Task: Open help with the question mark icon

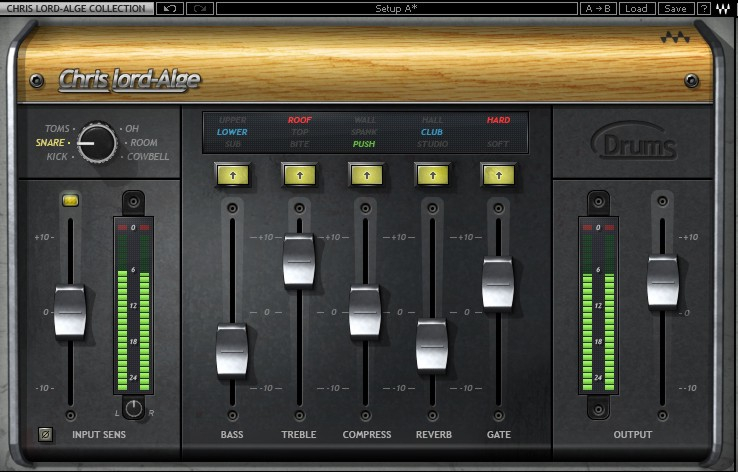Action: (x=704, y=8)
